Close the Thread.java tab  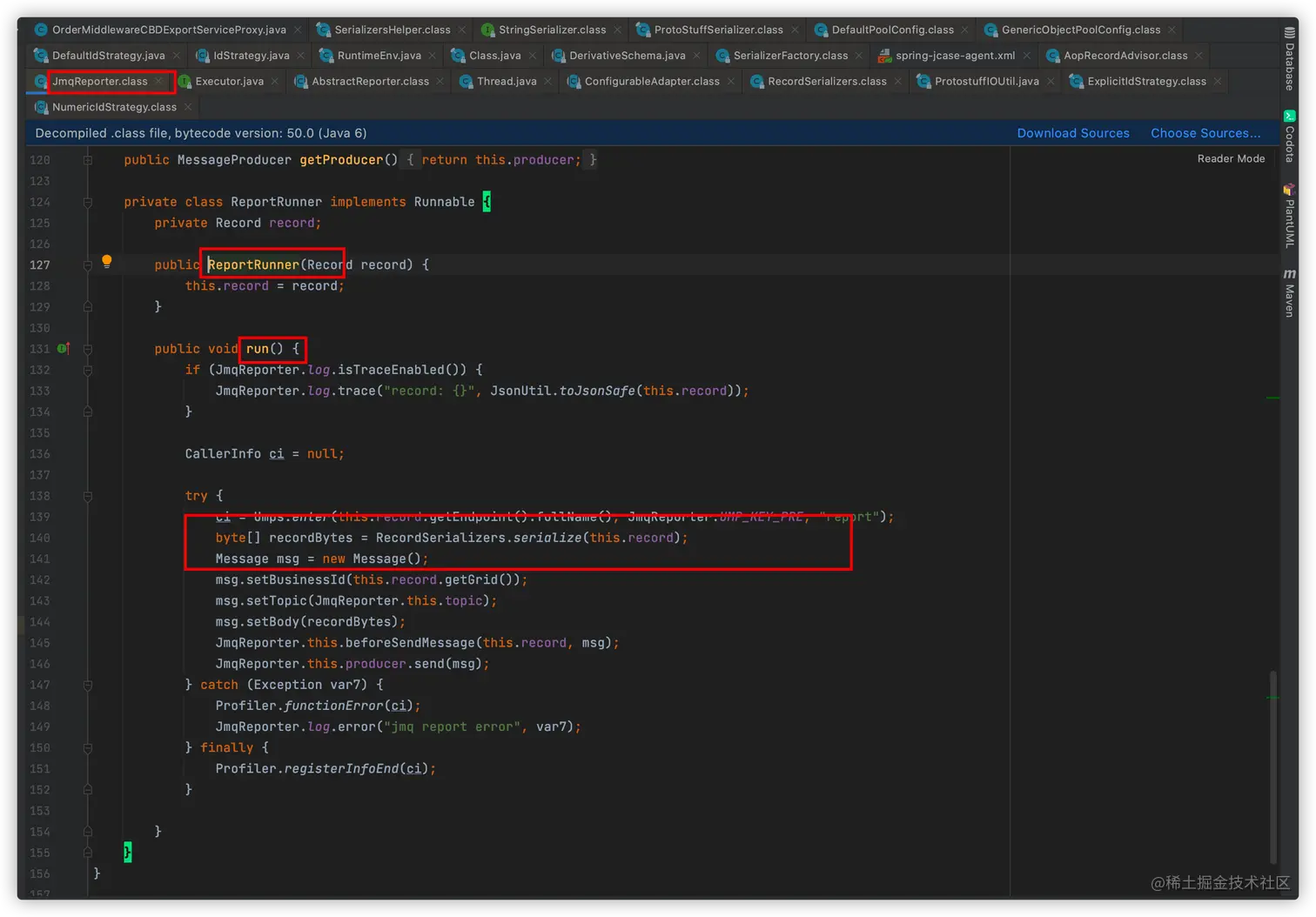click(x=547, y=81)
